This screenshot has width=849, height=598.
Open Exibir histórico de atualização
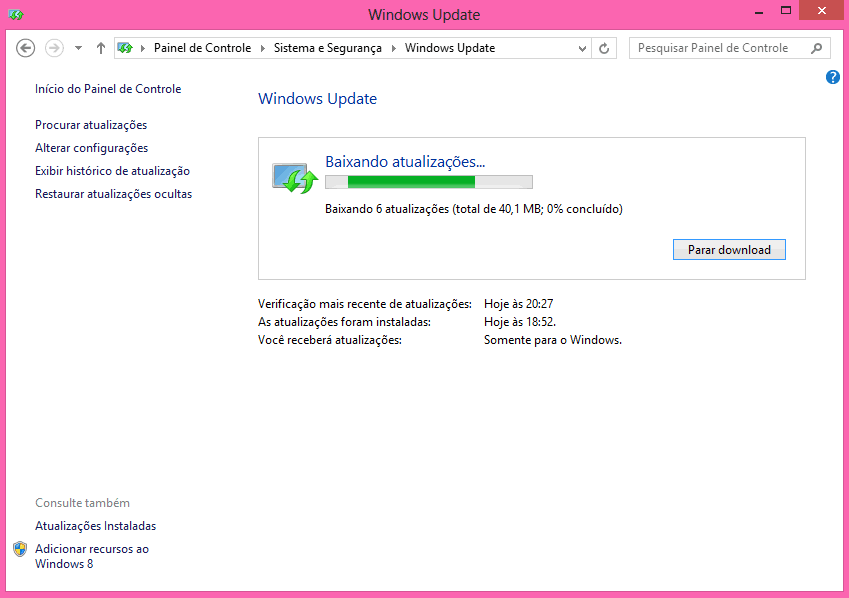112,171
